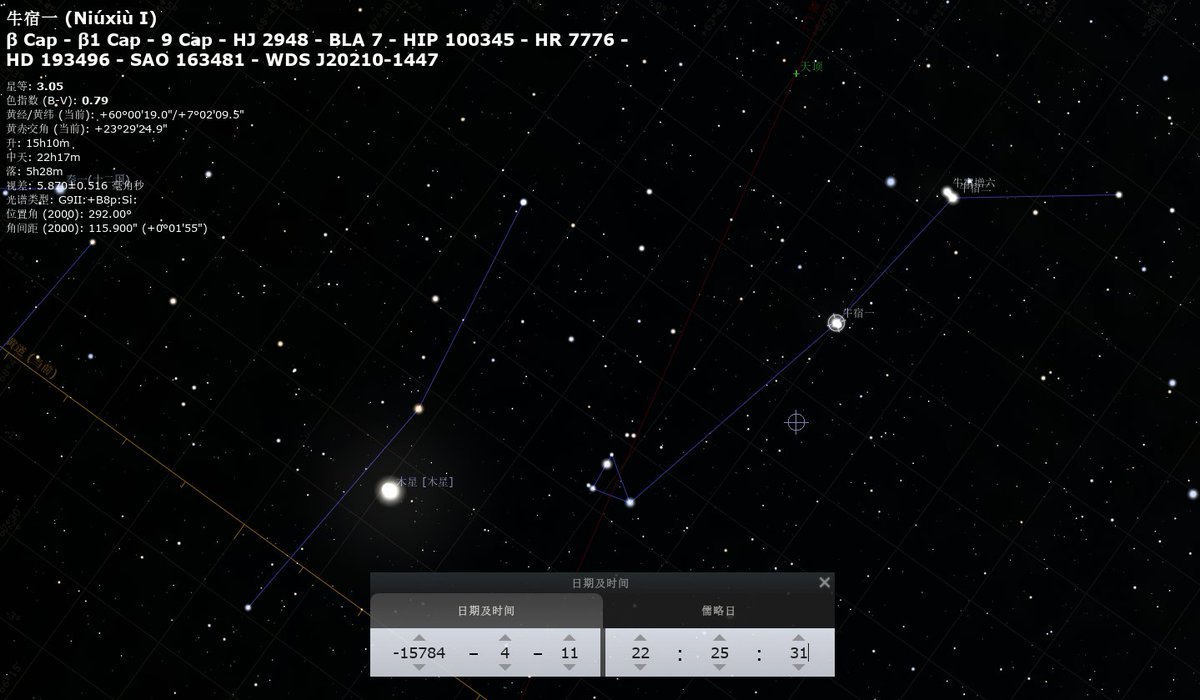The width and height of the screenshot is (1200, 700).
Task: Click into the day field showing 11
Action: (x=569, y=653)
